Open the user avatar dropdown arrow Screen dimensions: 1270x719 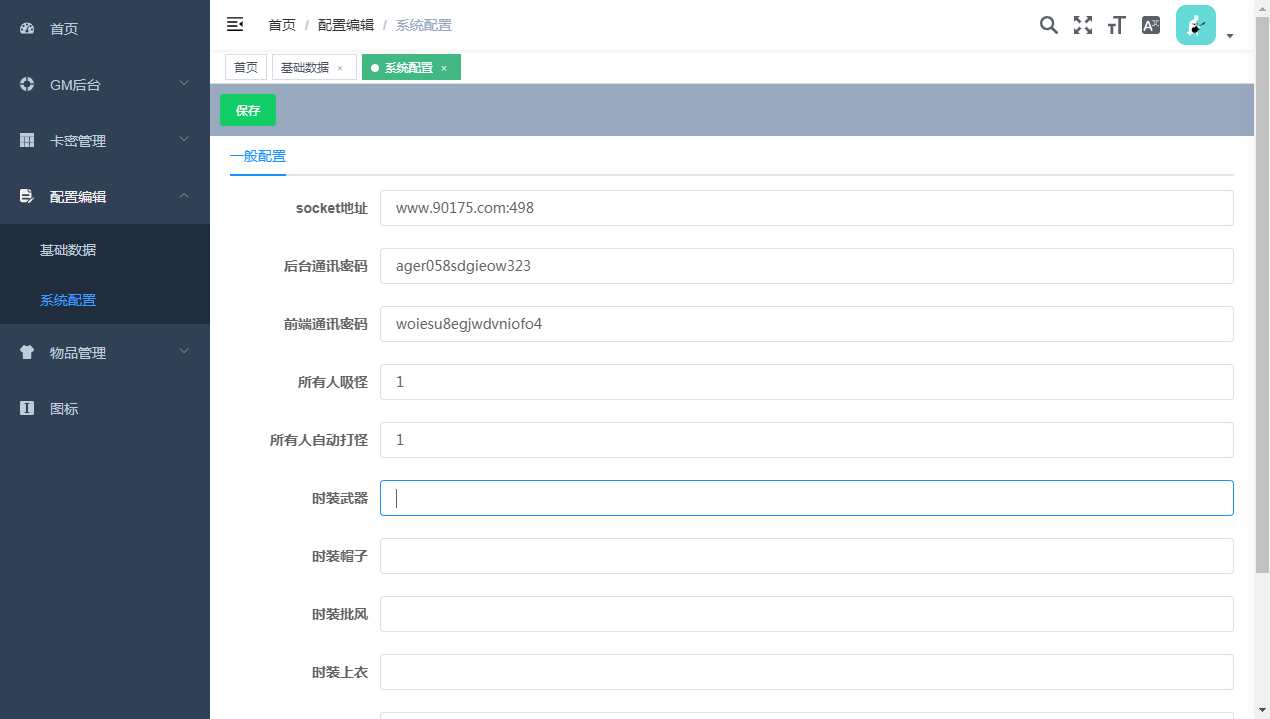1230,35
